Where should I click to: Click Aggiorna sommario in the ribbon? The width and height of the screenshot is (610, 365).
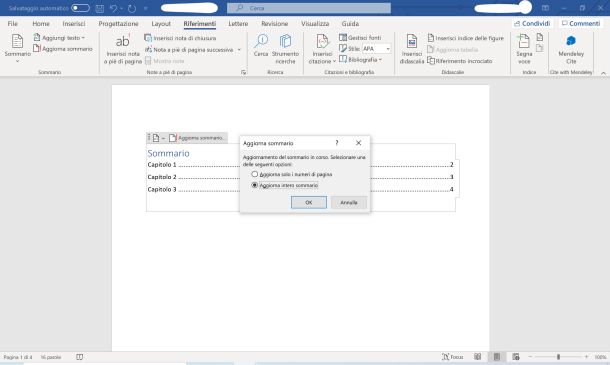point(63,49)
